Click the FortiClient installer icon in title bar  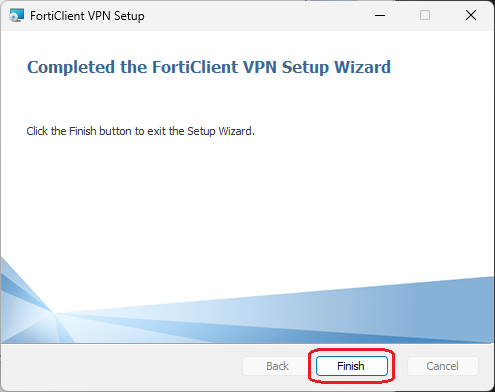click(17, 16)
